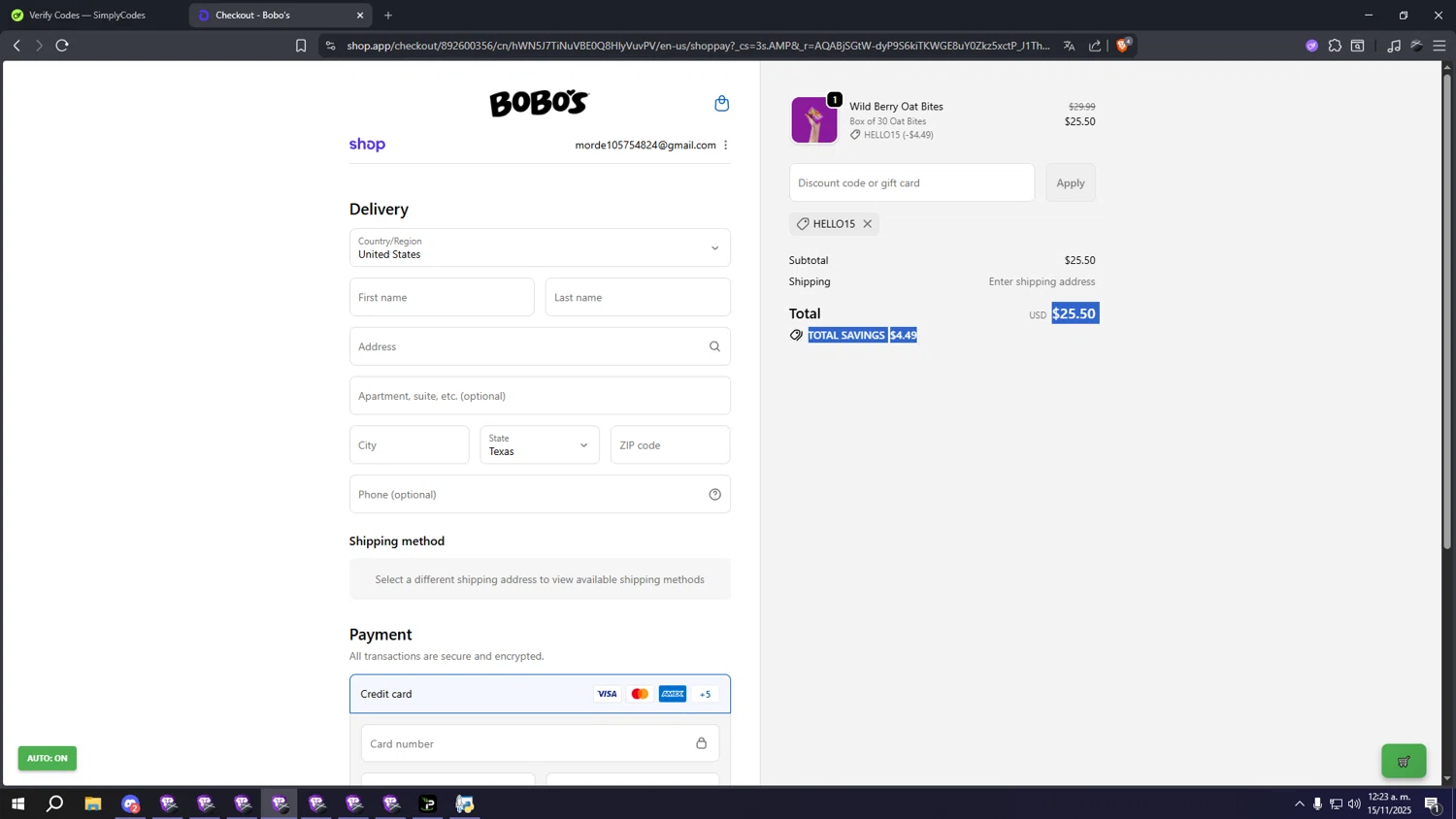Focus the Last name field
This screenshot has width=1456, height=819.
638,297
